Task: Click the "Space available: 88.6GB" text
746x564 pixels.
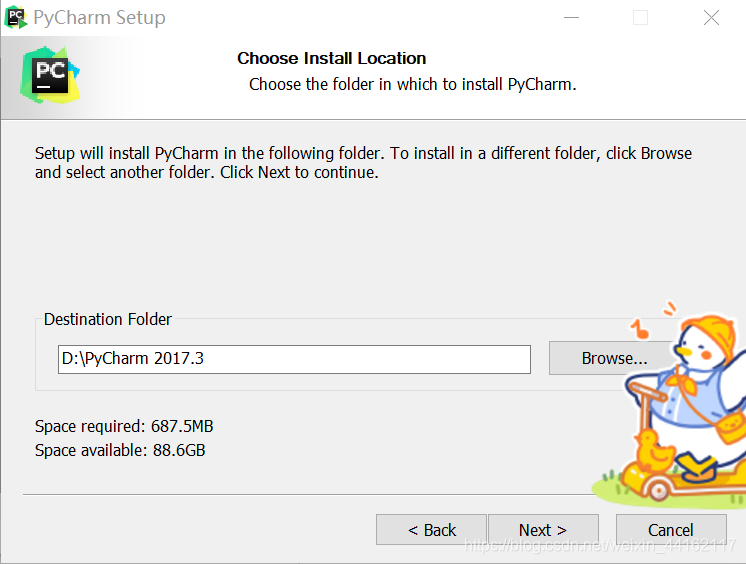Action: [x=120, y=450]
